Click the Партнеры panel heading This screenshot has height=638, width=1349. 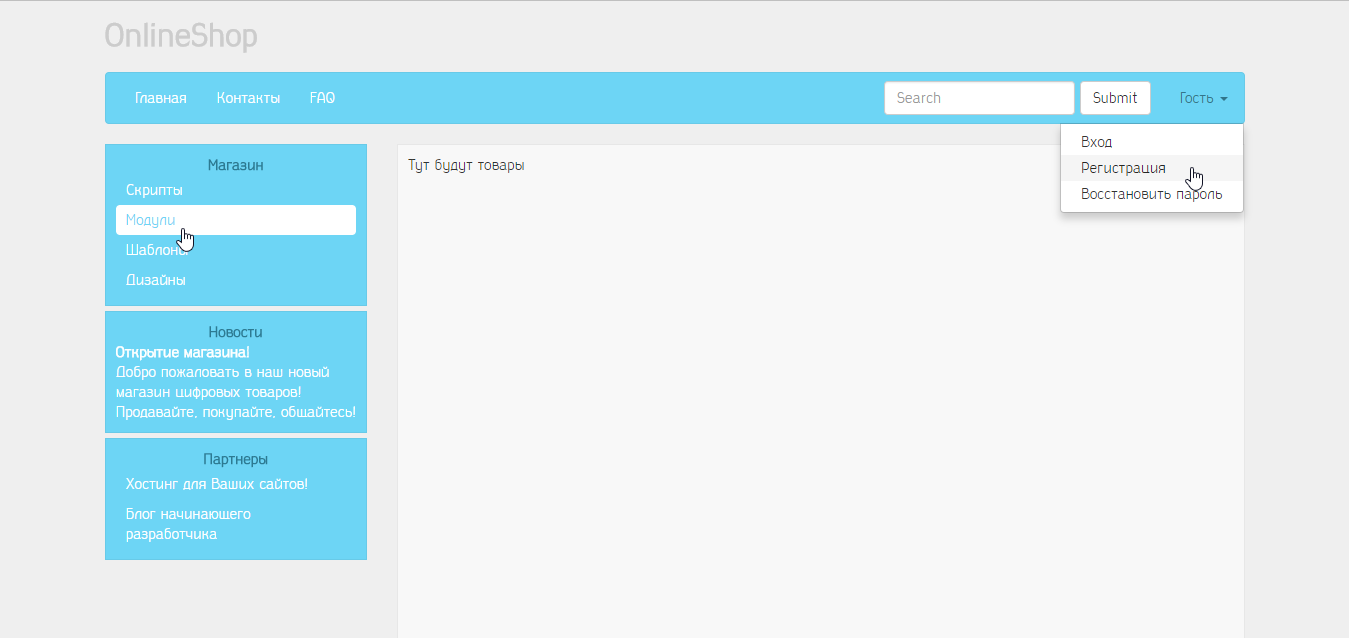235,459
